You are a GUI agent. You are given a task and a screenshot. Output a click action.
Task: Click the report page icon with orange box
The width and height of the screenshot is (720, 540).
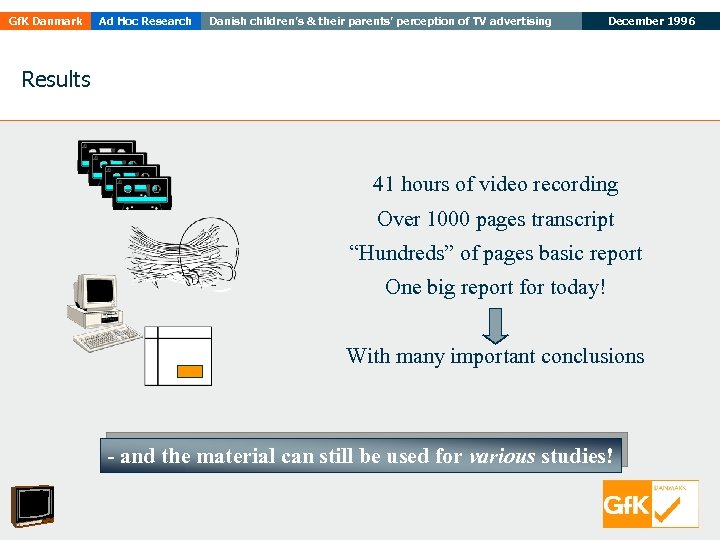(x=178, y=356)
